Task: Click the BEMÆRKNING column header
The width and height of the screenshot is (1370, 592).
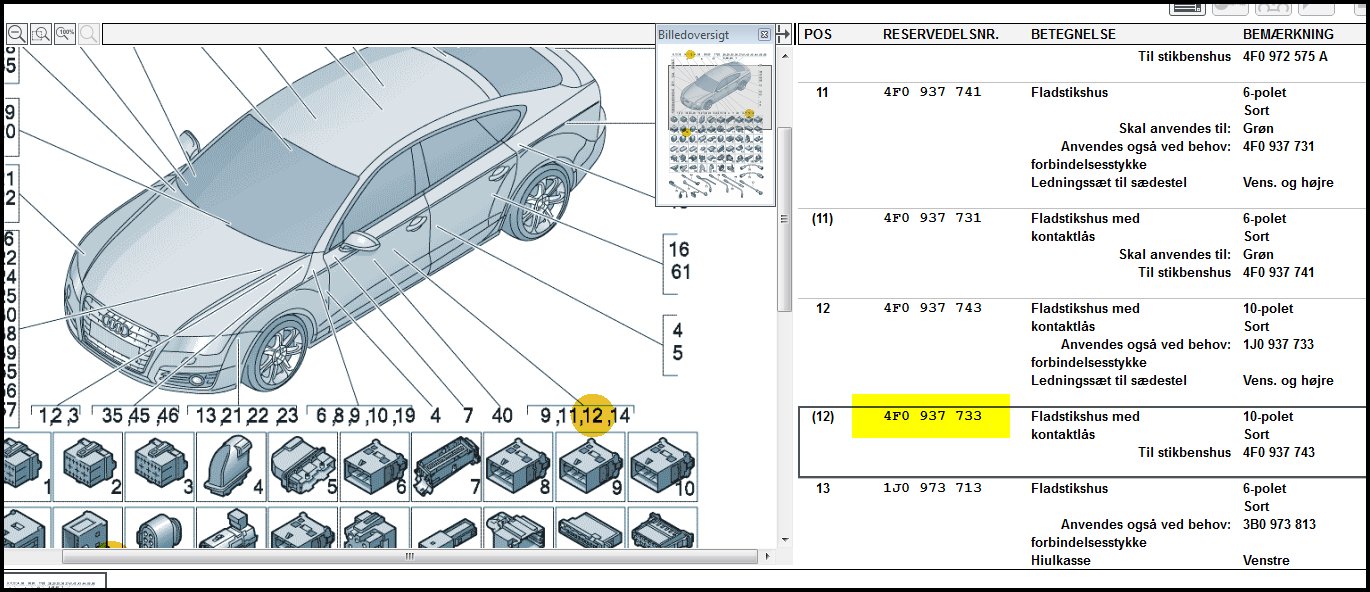Action: pyautogui.click(x=1288, y=34)
